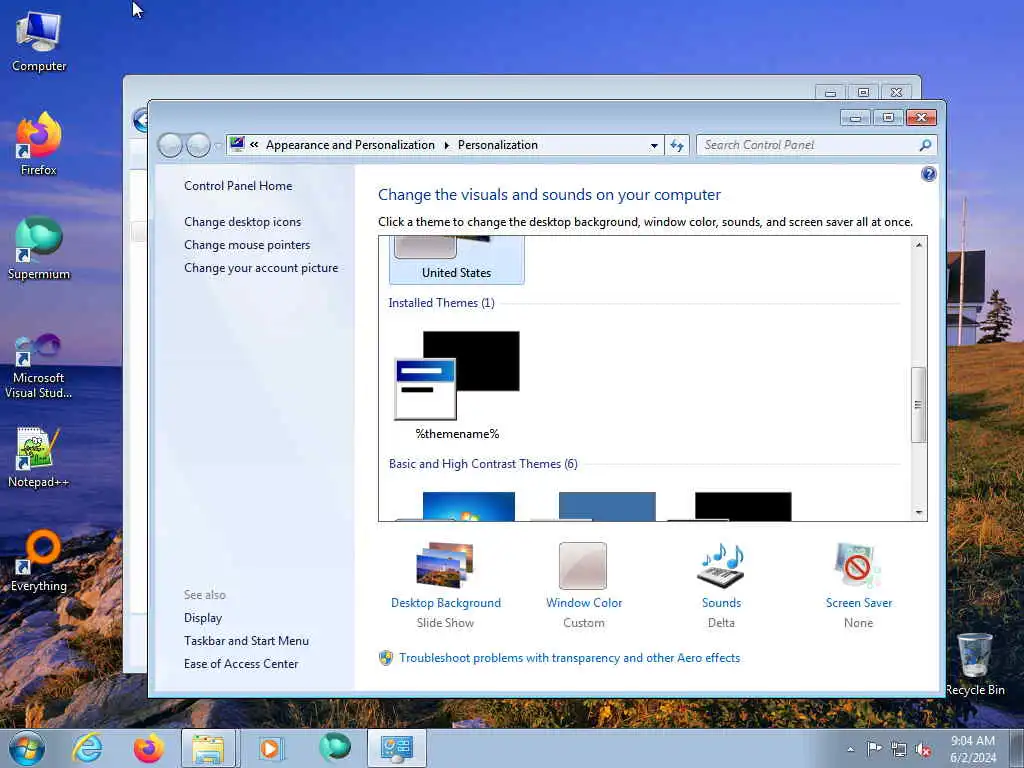Open the Everything desktop shortcut
Screen dimensions: 1024x768
click(39, 560)
